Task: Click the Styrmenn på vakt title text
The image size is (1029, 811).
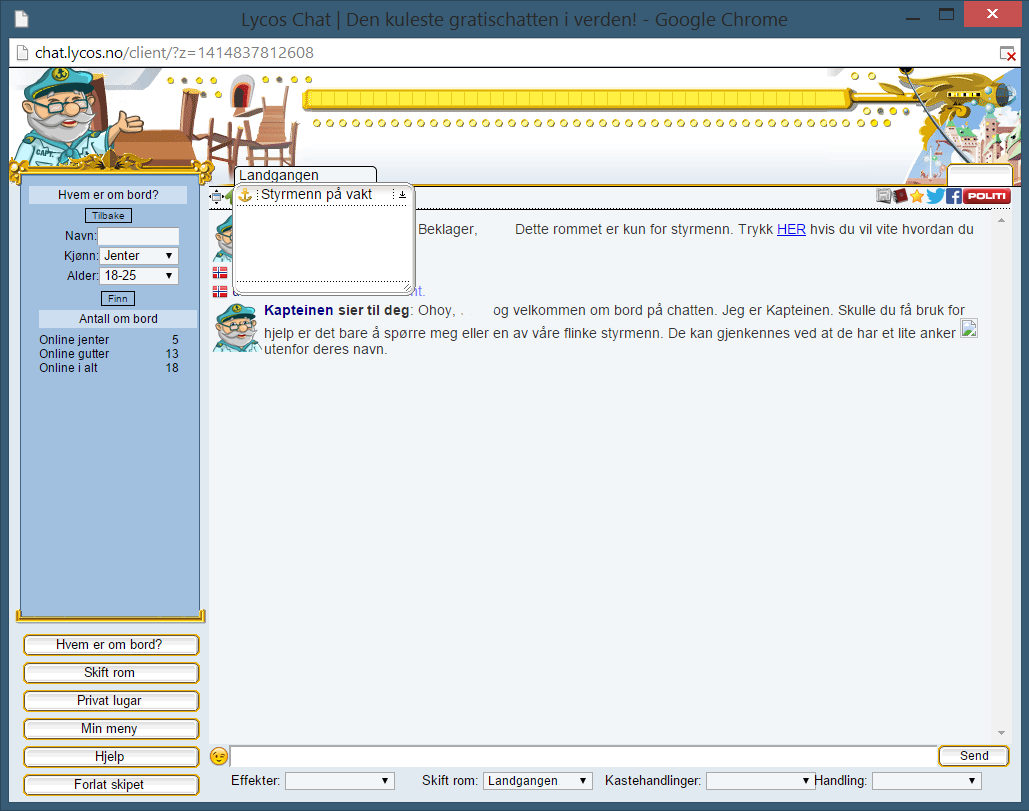Action: [316, 194]
